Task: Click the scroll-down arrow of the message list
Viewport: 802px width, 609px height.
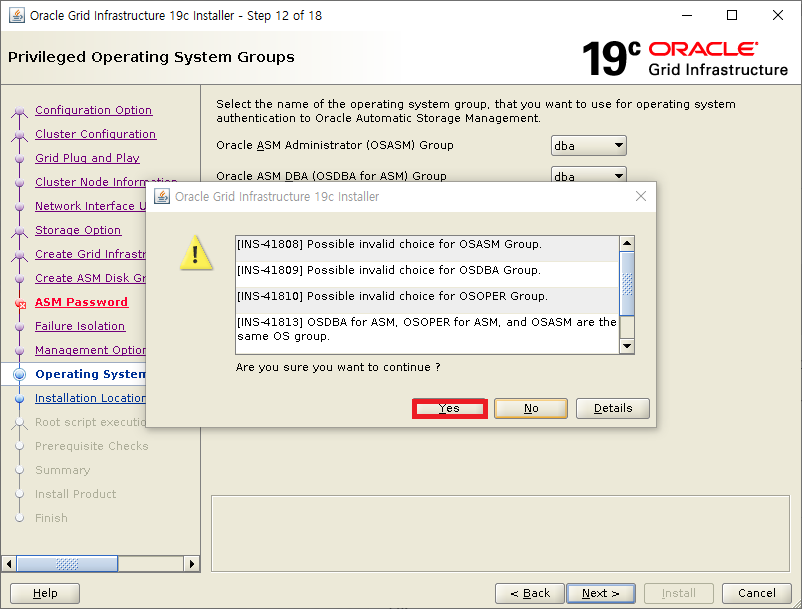Action: click(x=627, y=346)
